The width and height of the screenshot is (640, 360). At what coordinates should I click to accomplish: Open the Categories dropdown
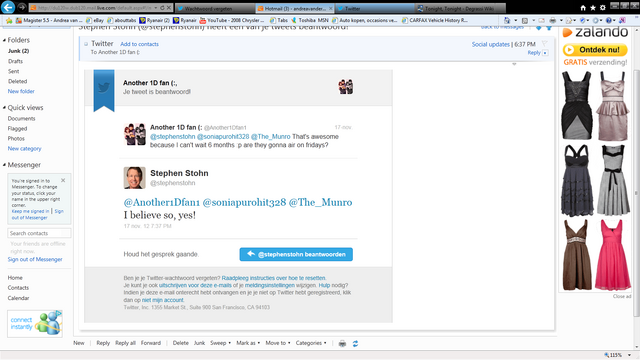311,343
